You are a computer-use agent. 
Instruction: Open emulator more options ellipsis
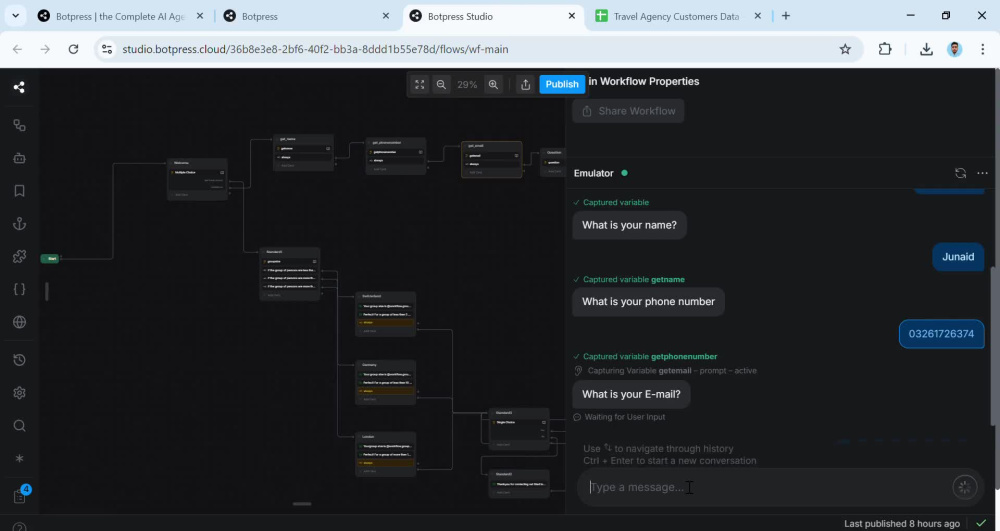coord(982,173)
